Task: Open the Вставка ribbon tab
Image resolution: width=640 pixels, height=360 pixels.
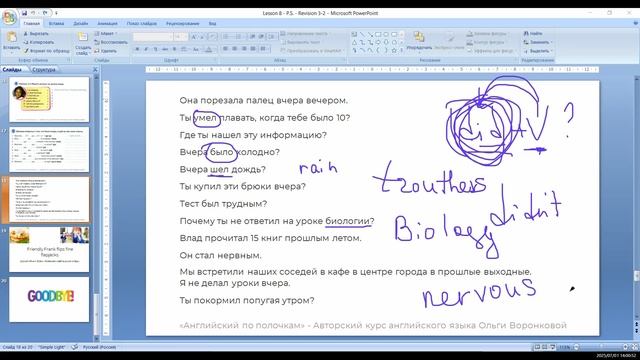Action: (56, 24)
